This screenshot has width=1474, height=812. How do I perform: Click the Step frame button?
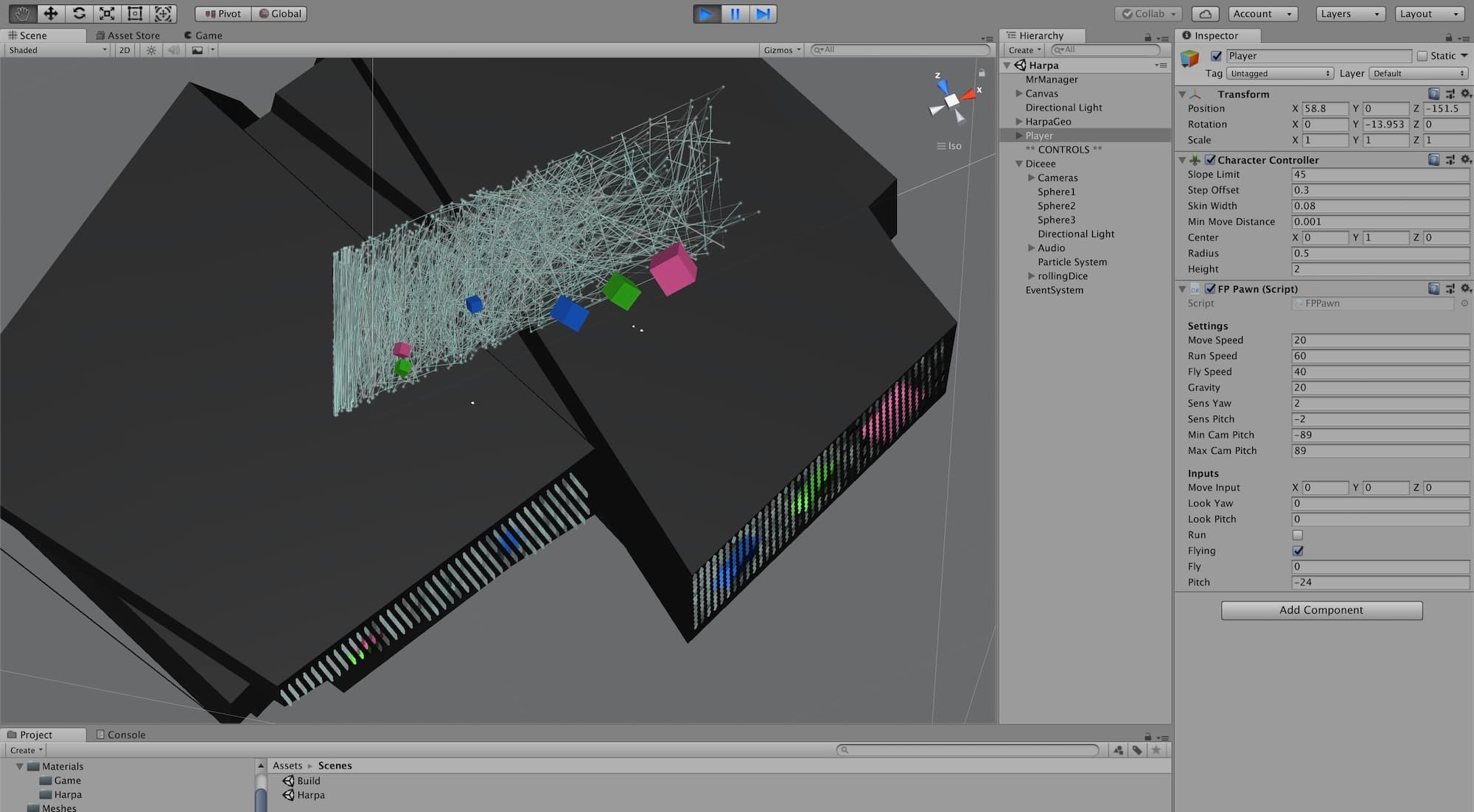(763, 13)
